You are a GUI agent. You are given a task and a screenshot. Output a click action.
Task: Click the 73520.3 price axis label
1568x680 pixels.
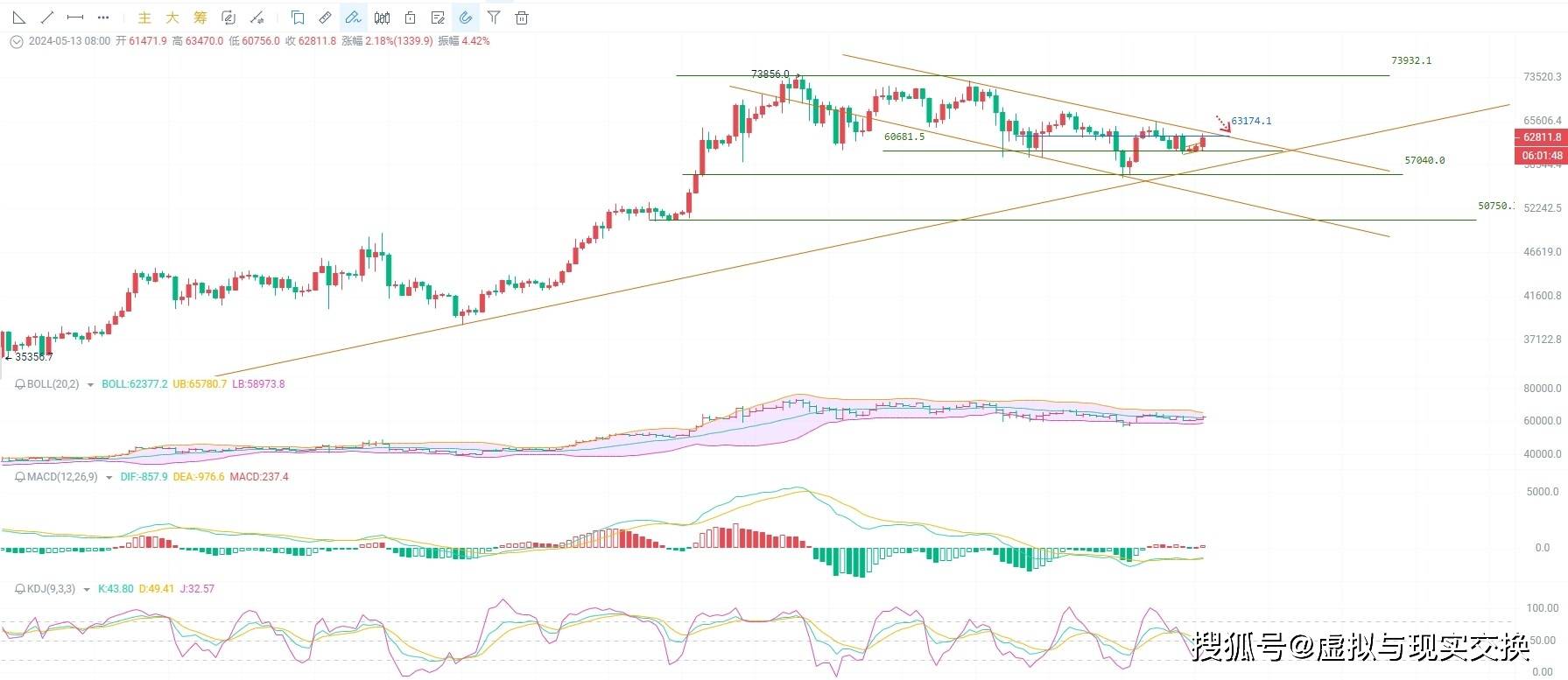coord(1542,77)
